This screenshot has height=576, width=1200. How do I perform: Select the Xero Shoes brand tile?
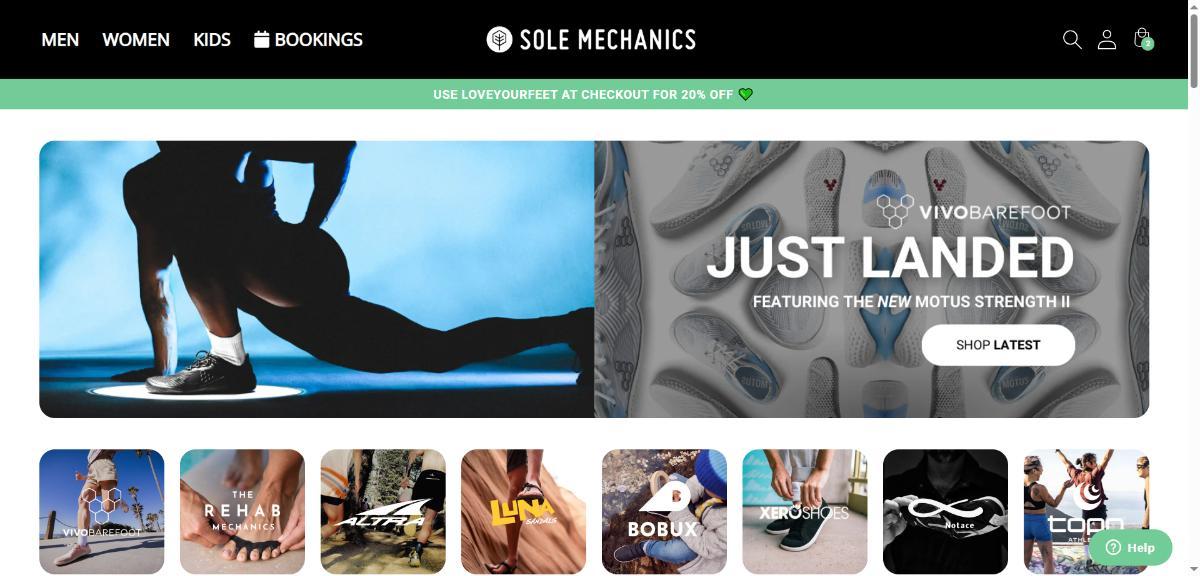[805, 511]
